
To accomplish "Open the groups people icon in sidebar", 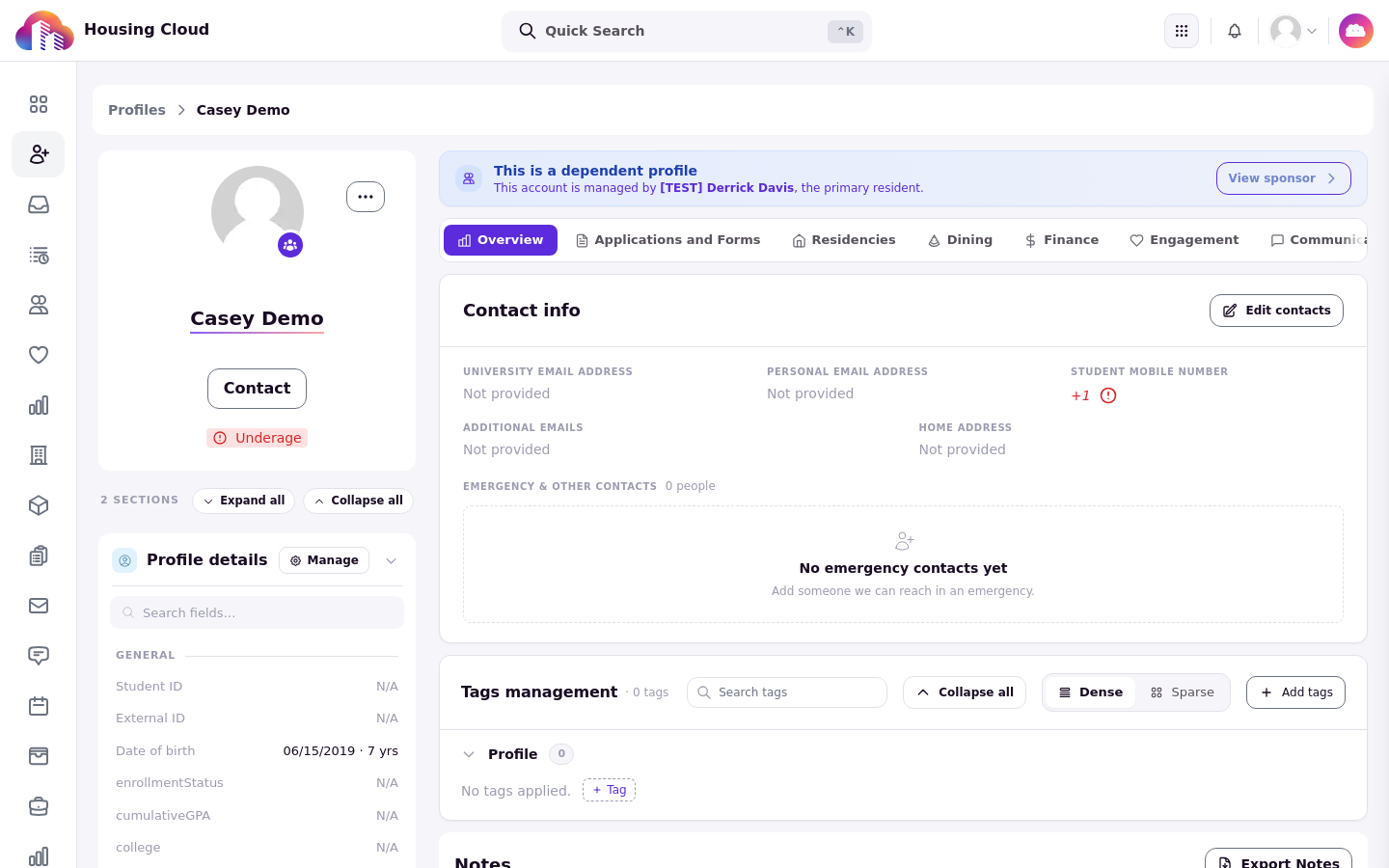I will (x=39, y=305).
